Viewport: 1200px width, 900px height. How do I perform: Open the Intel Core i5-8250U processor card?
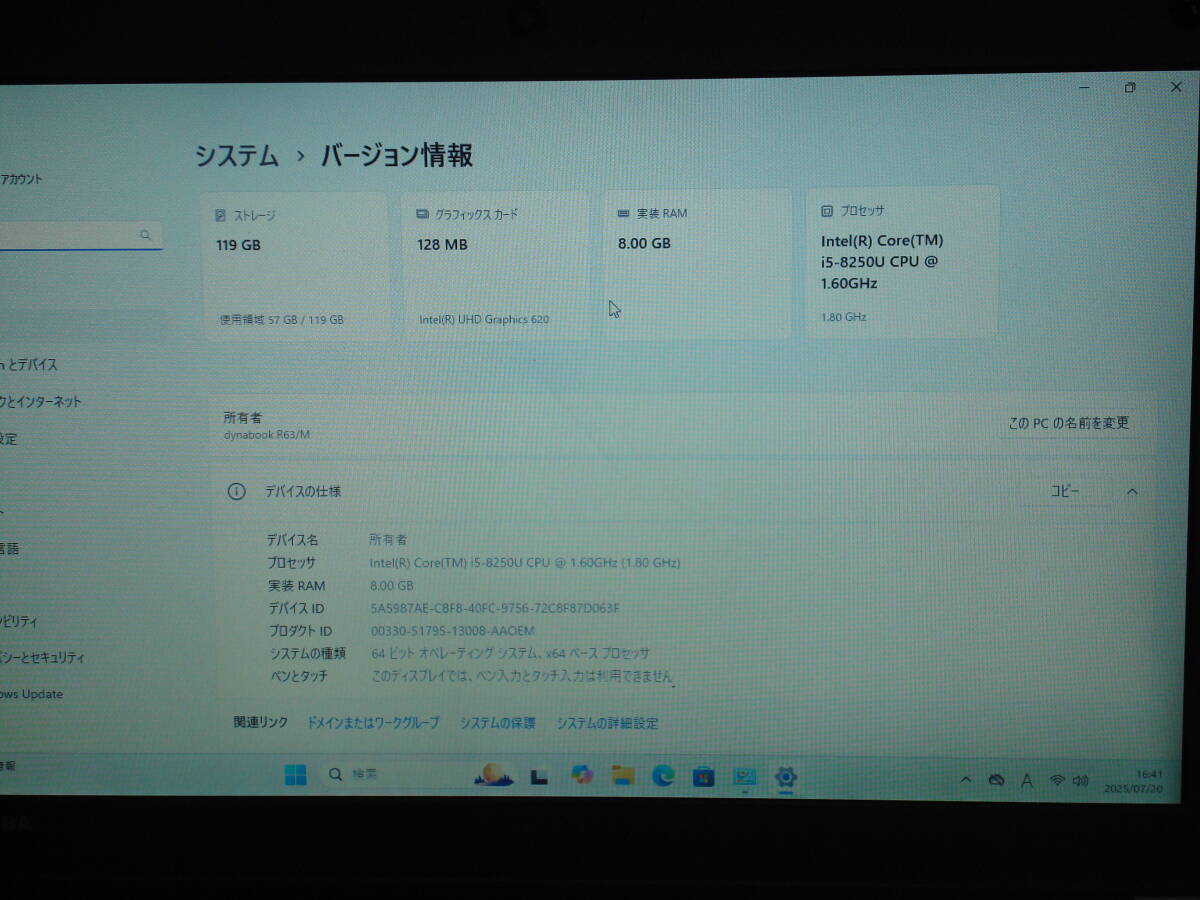[x=902, y=262]
